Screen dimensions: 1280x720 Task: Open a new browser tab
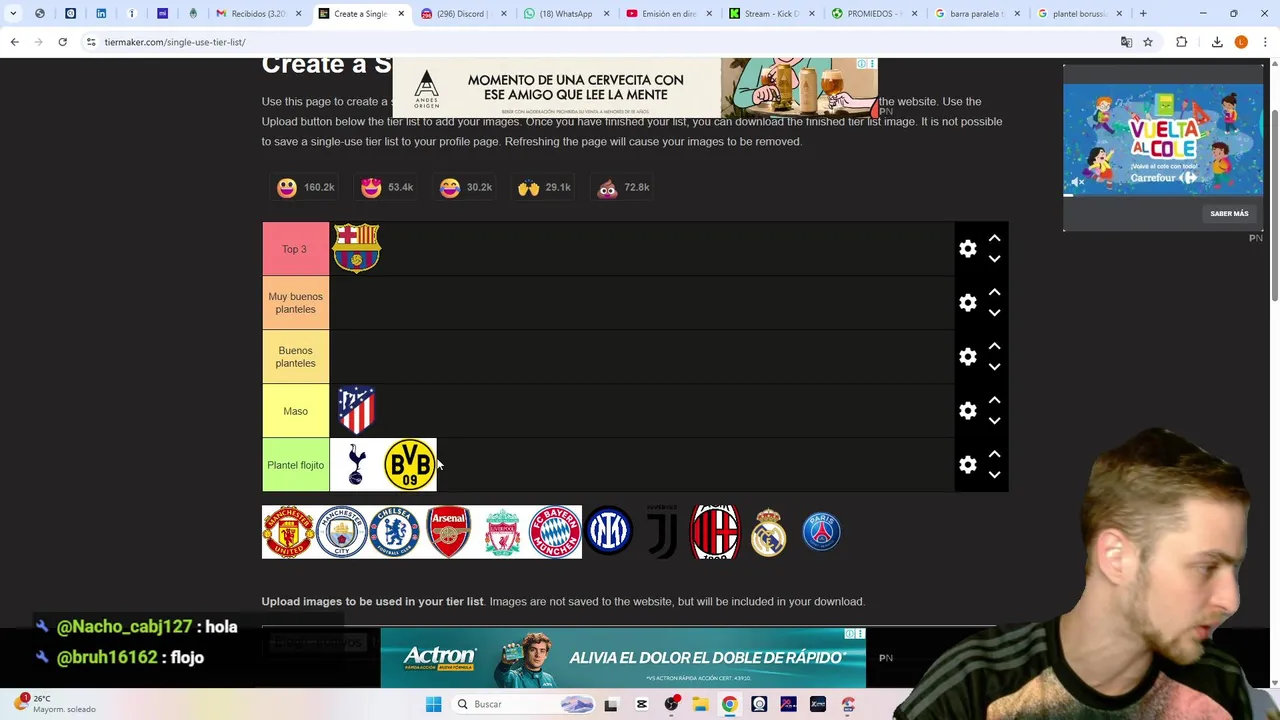[x=1143, y=14]
